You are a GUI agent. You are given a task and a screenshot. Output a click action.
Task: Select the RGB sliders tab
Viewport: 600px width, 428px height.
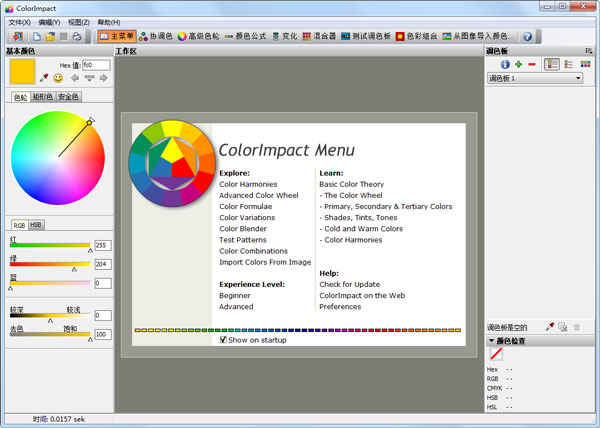(x=19, y=225)
